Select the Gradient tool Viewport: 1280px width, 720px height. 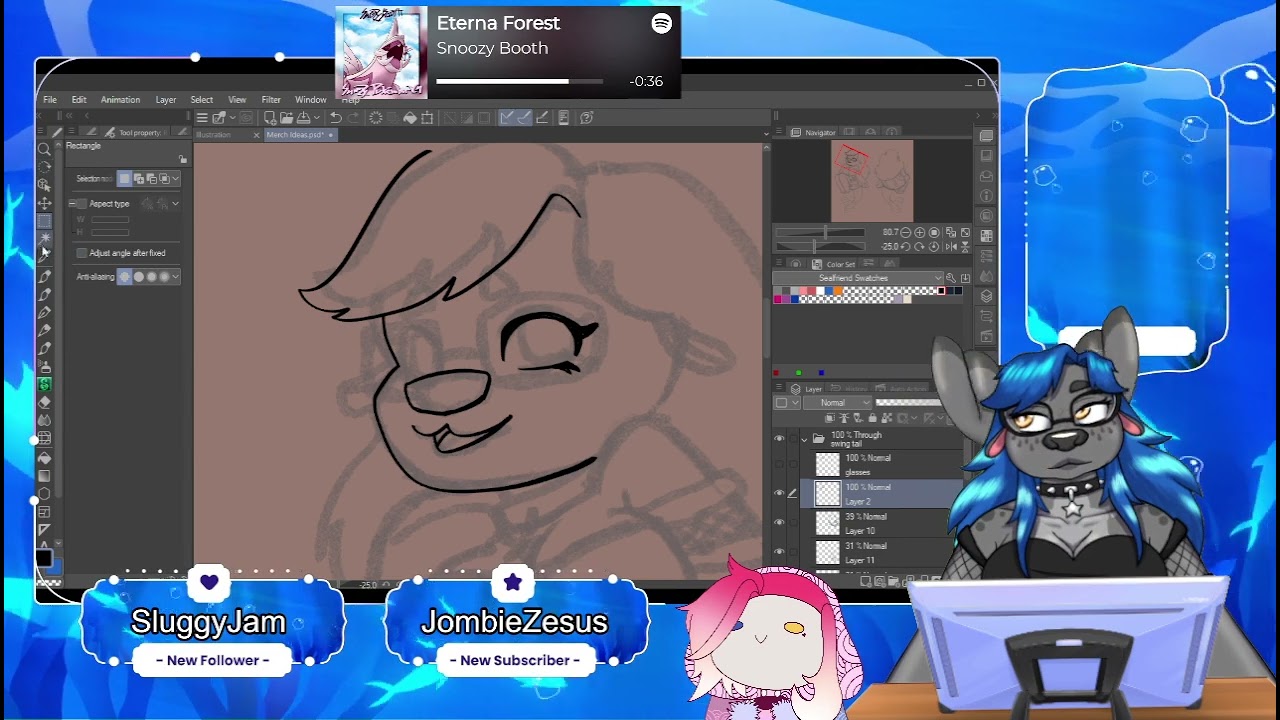pos(45,476)
